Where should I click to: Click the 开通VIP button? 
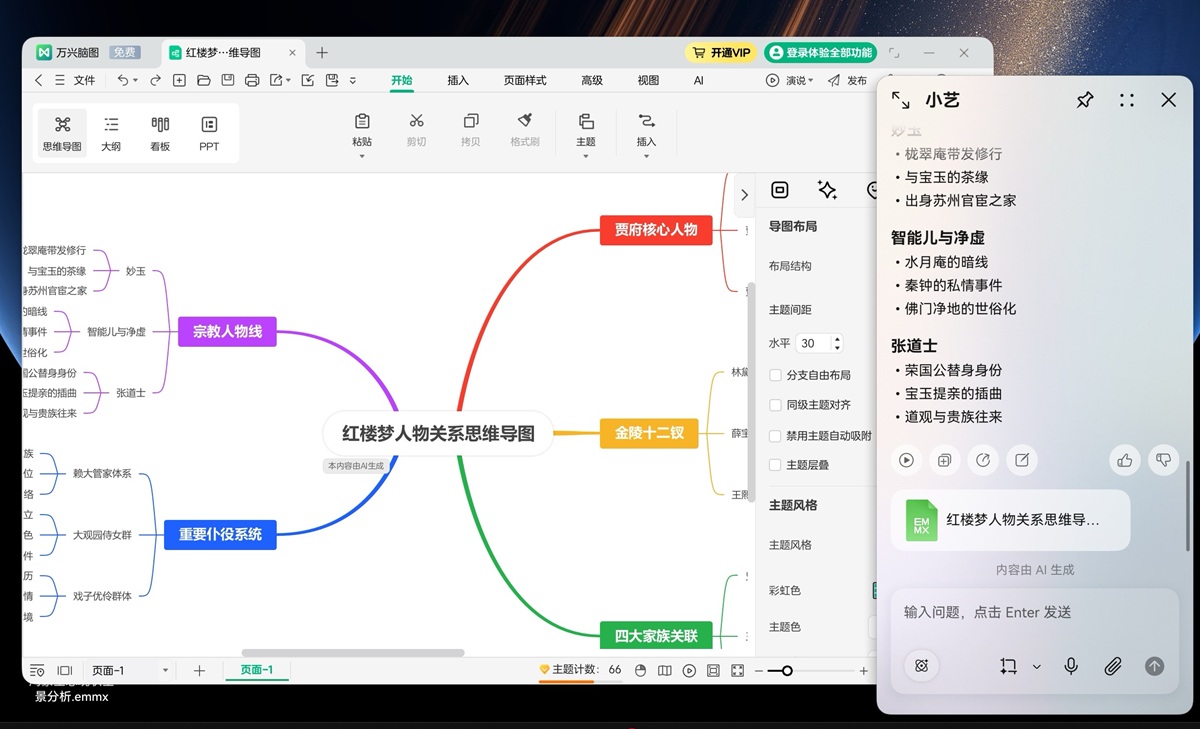click(x=719, y=52)
